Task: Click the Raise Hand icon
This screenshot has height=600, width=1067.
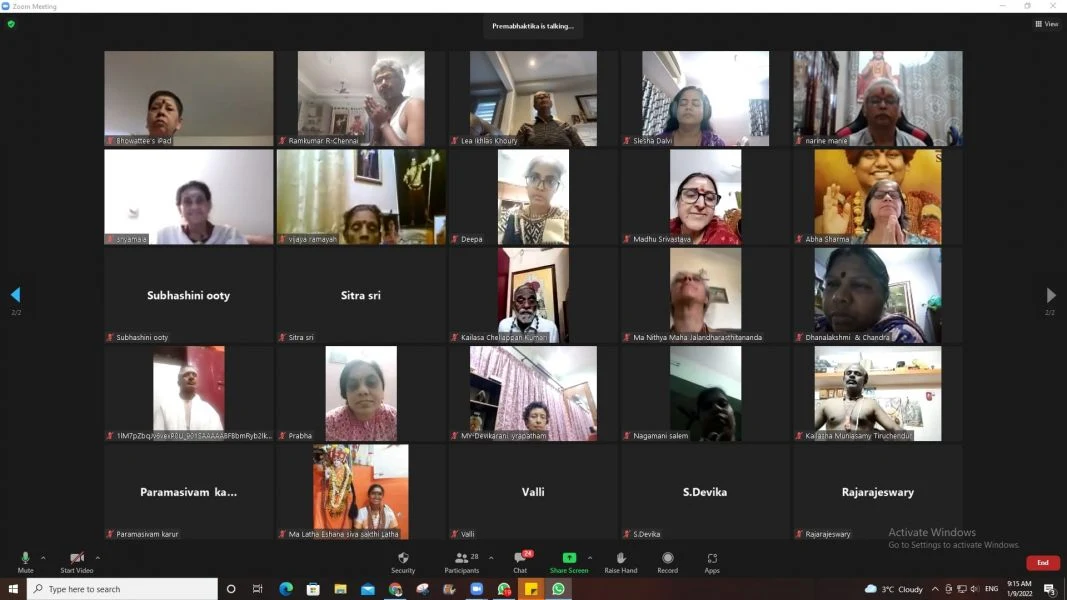Action: coord(621,562)
